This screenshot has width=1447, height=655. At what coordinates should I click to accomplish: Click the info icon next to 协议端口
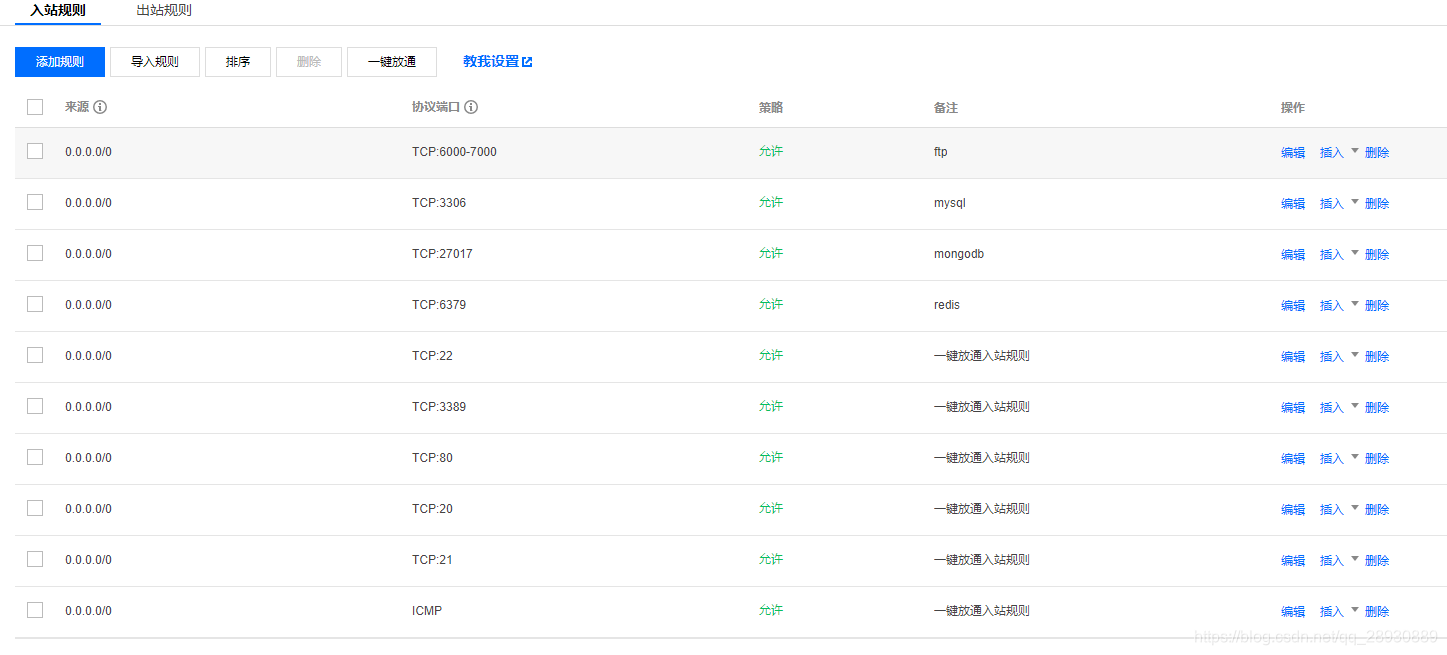[x=471, y=107]
